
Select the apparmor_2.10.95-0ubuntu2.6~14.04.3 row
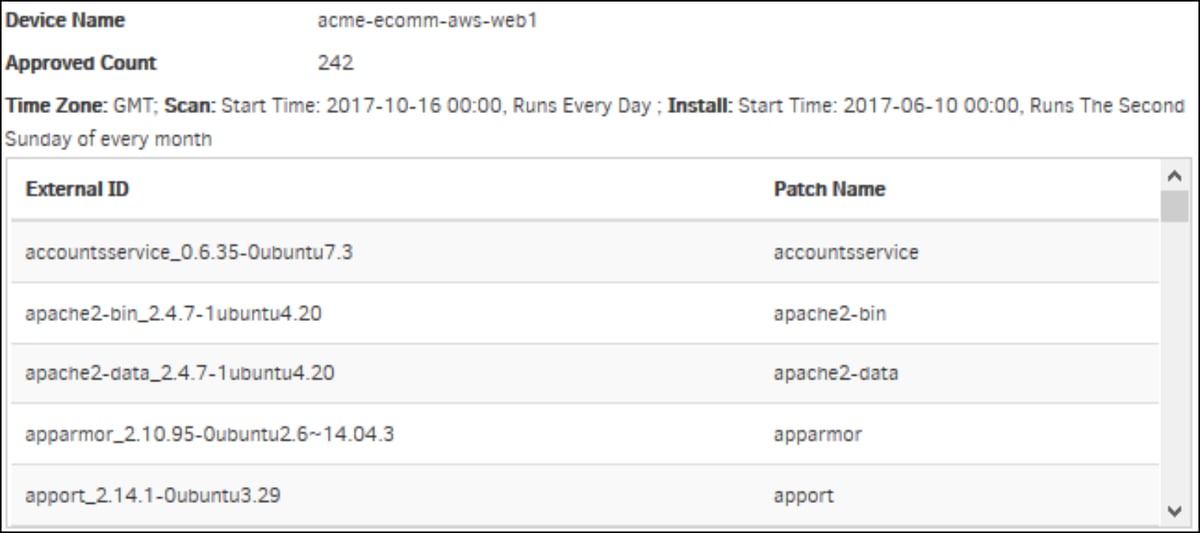click(x=586, y=435)
